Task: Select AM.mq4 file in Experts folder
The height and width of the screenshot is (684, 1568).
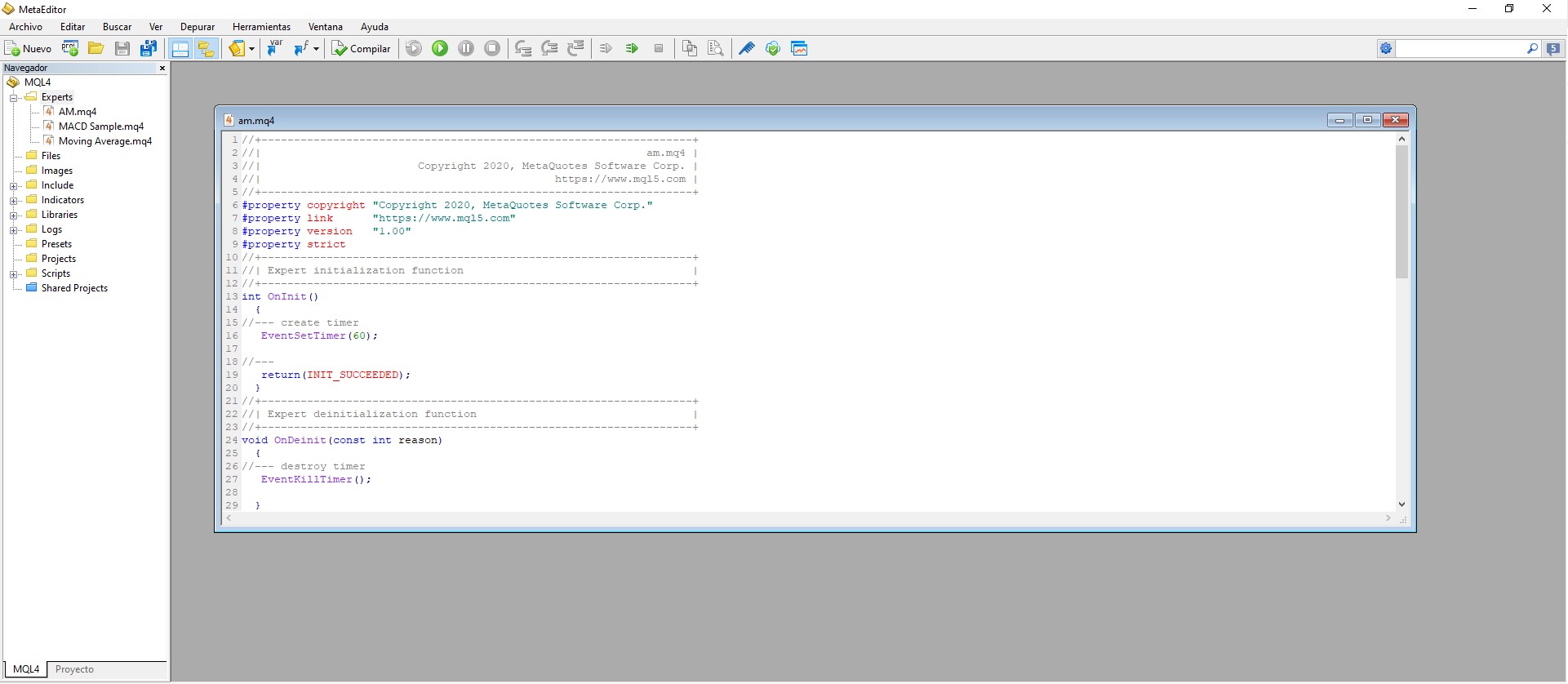Action: coord(77,112)
